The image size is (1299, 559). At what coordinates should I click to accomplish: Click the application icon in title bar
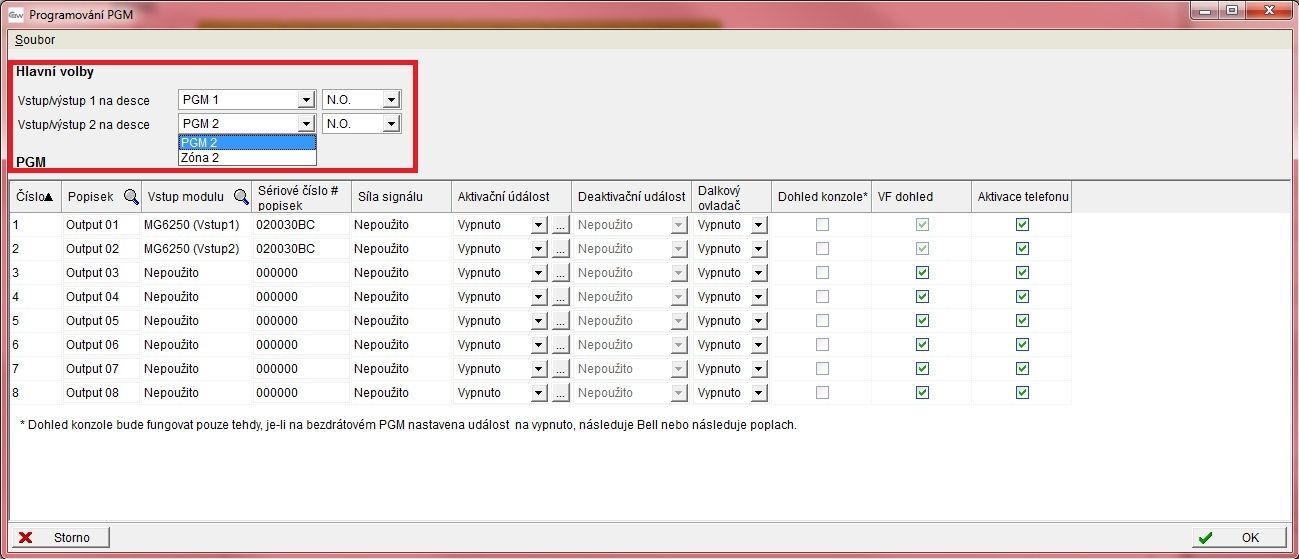[x=15, y=15]
